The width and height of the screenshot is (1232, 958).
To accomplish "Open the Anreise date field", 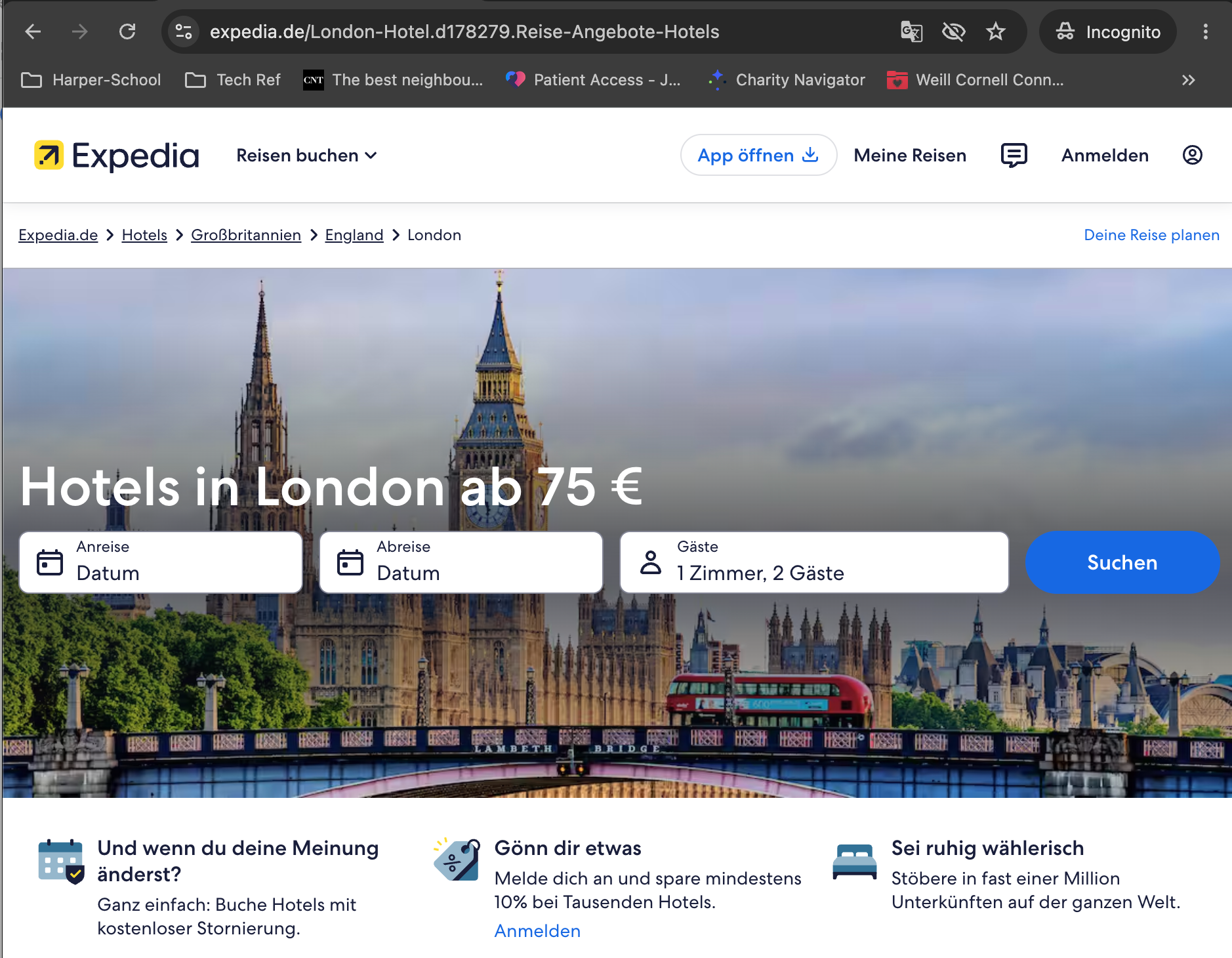I will [x=161, y=562].
